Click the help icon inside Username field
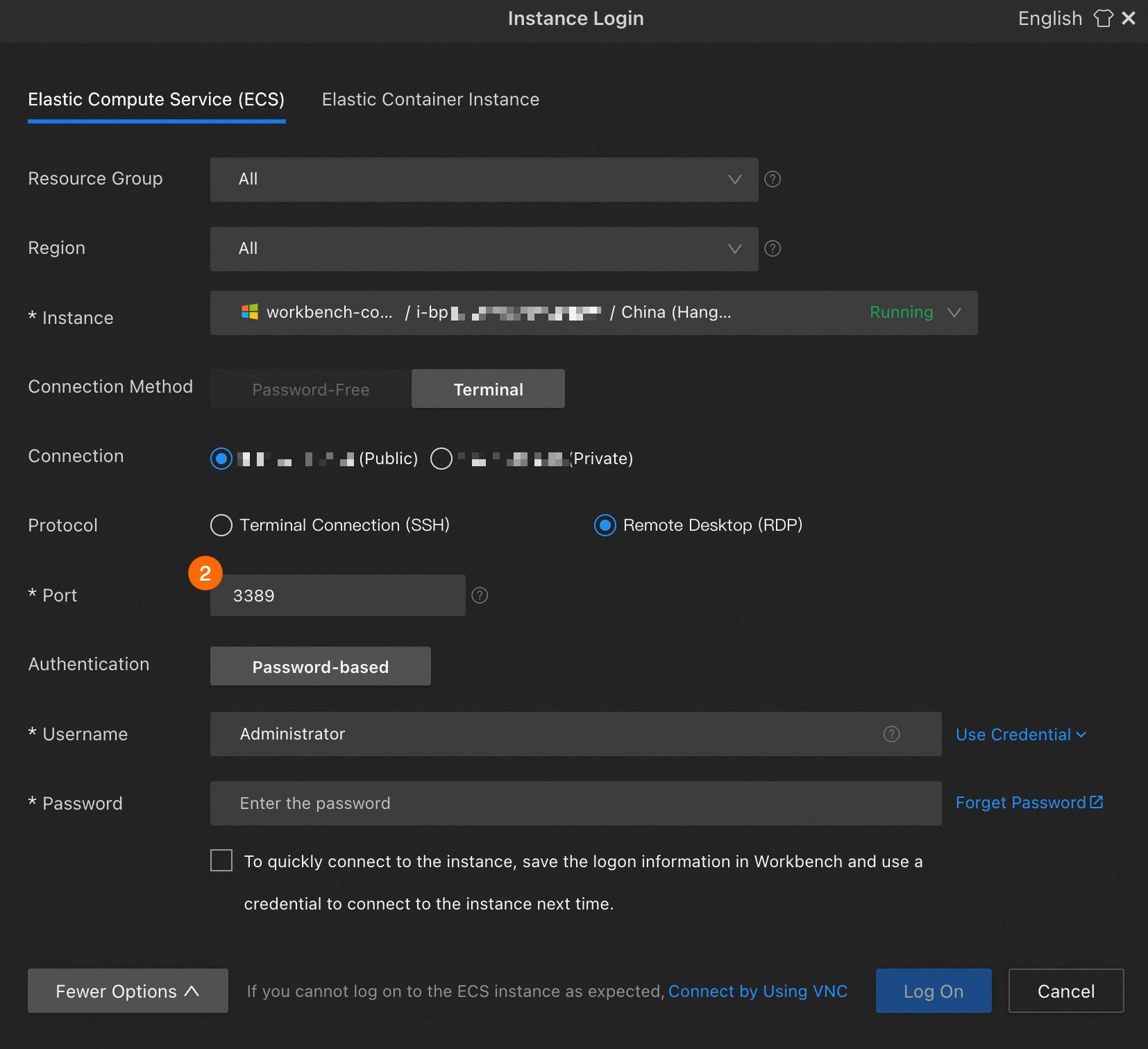 tap(891, 734)
